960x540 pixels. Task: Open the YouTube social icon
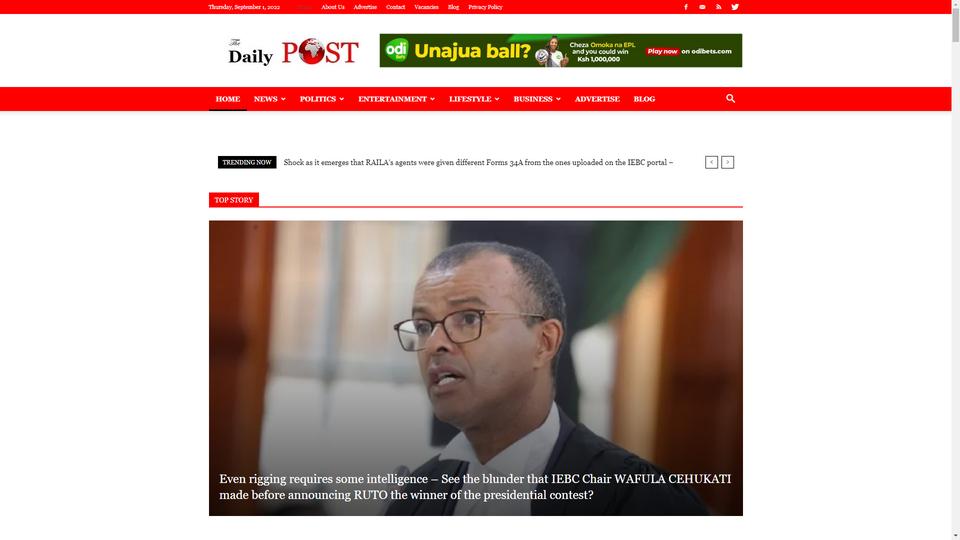tap(702, 7)
